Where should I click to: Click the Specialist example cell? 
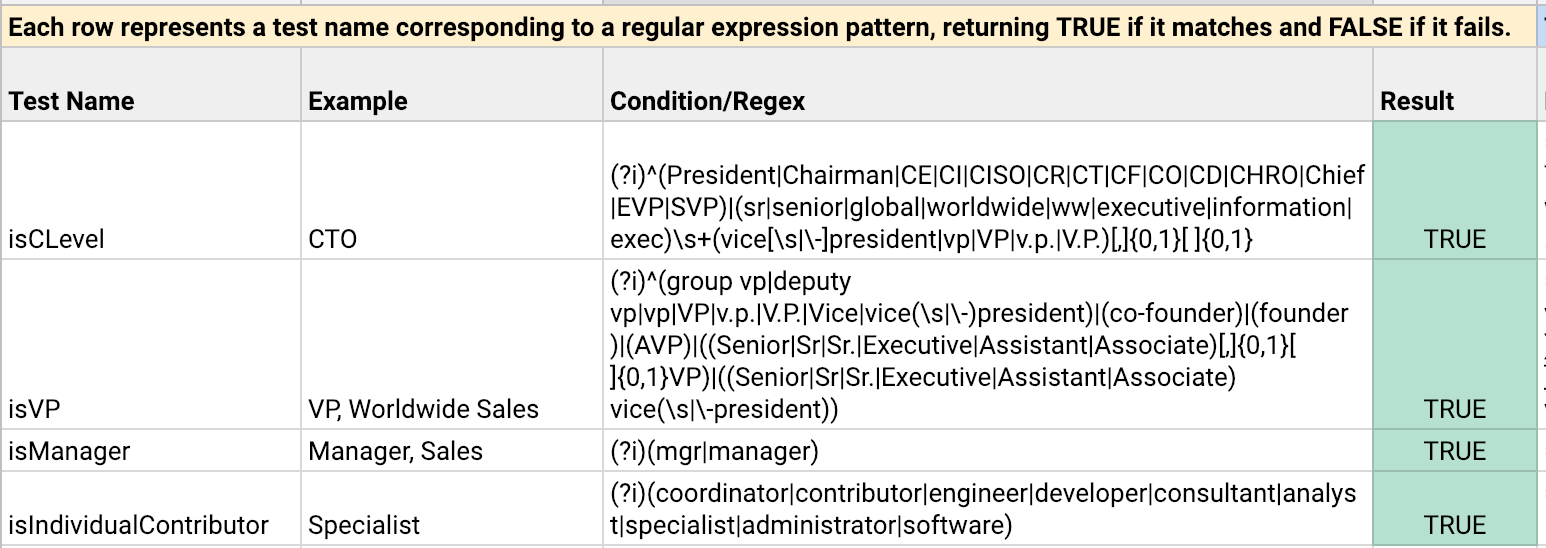pyautogui.click(x=364, y=525)
